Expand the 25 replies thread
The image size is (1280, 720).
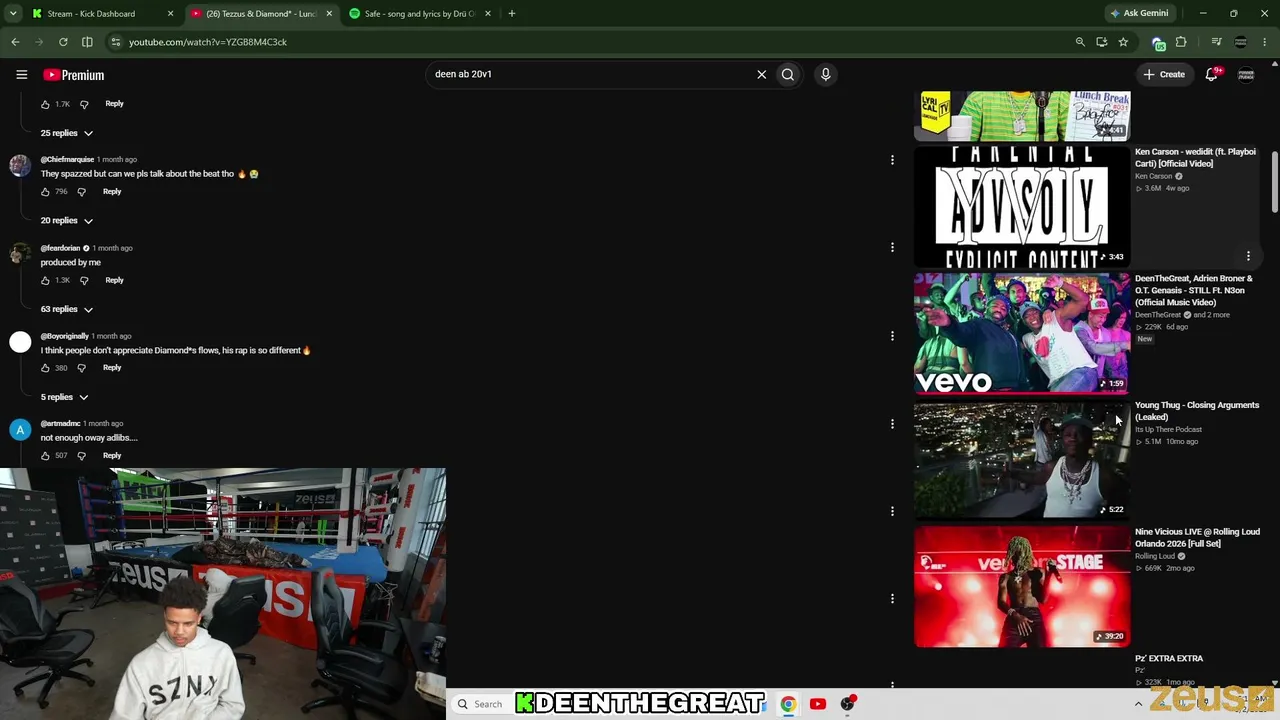click(67, 133)
